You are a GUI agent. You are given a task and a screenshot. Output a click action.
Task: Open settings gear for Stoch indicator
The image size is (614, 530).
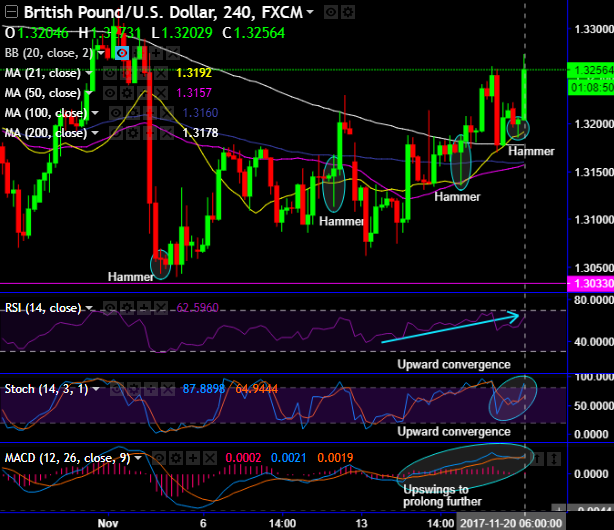134,389
